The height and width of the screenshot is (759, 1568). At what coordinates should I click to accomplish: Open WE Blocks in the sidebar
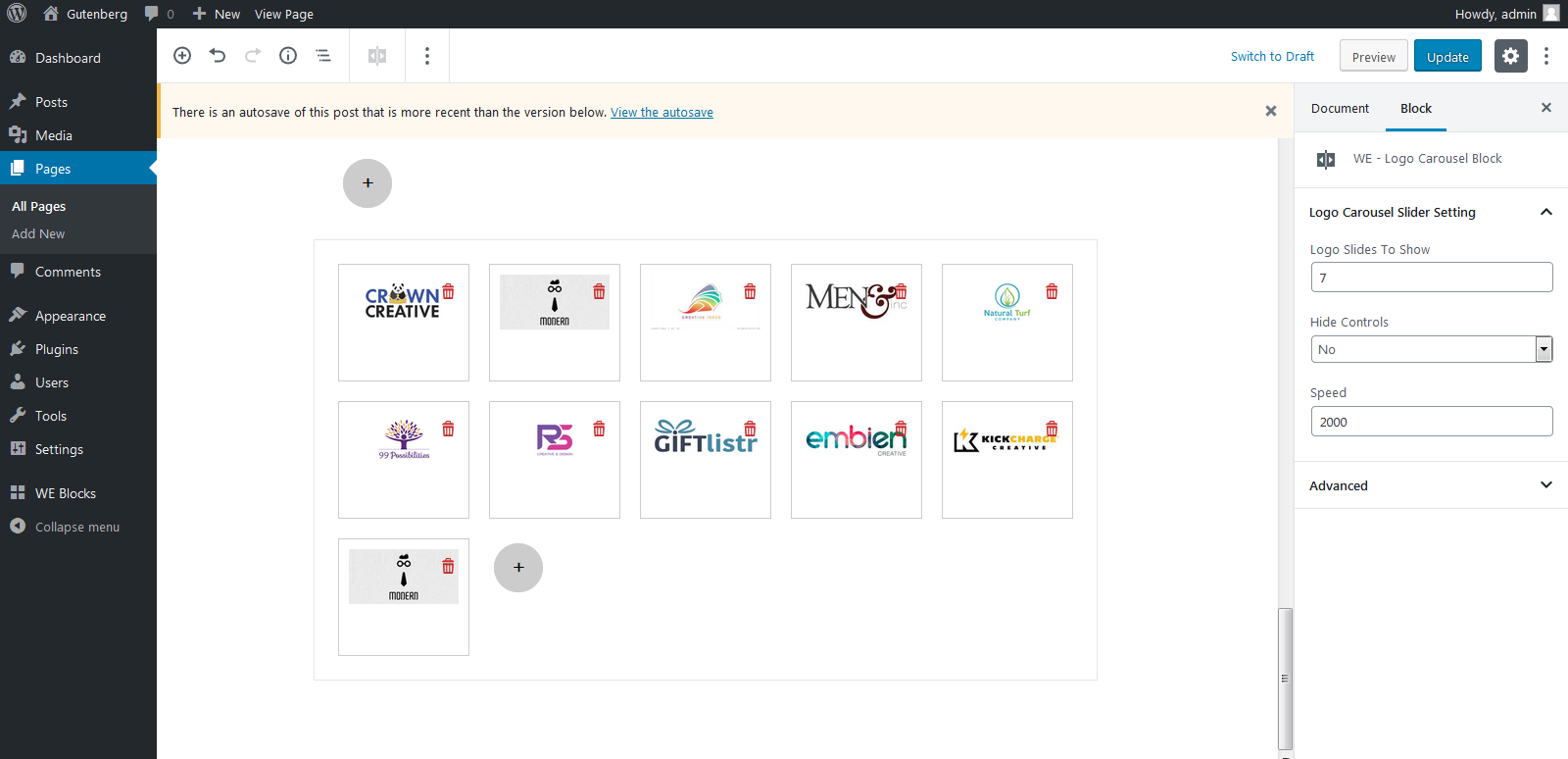pyautogui.click(x=78, y=493)
